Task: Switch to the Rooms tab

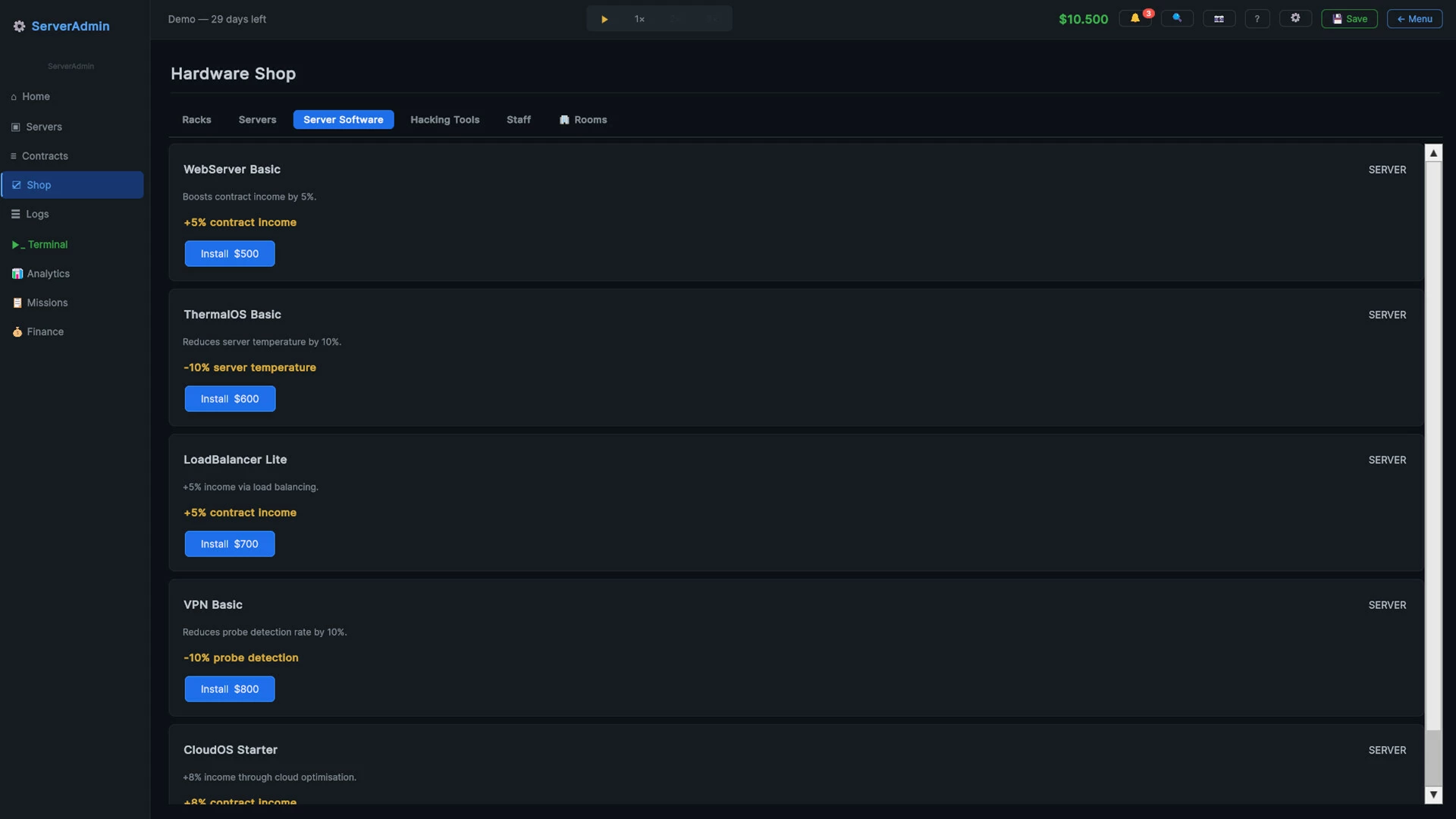Action: click(x=583, y=120)
